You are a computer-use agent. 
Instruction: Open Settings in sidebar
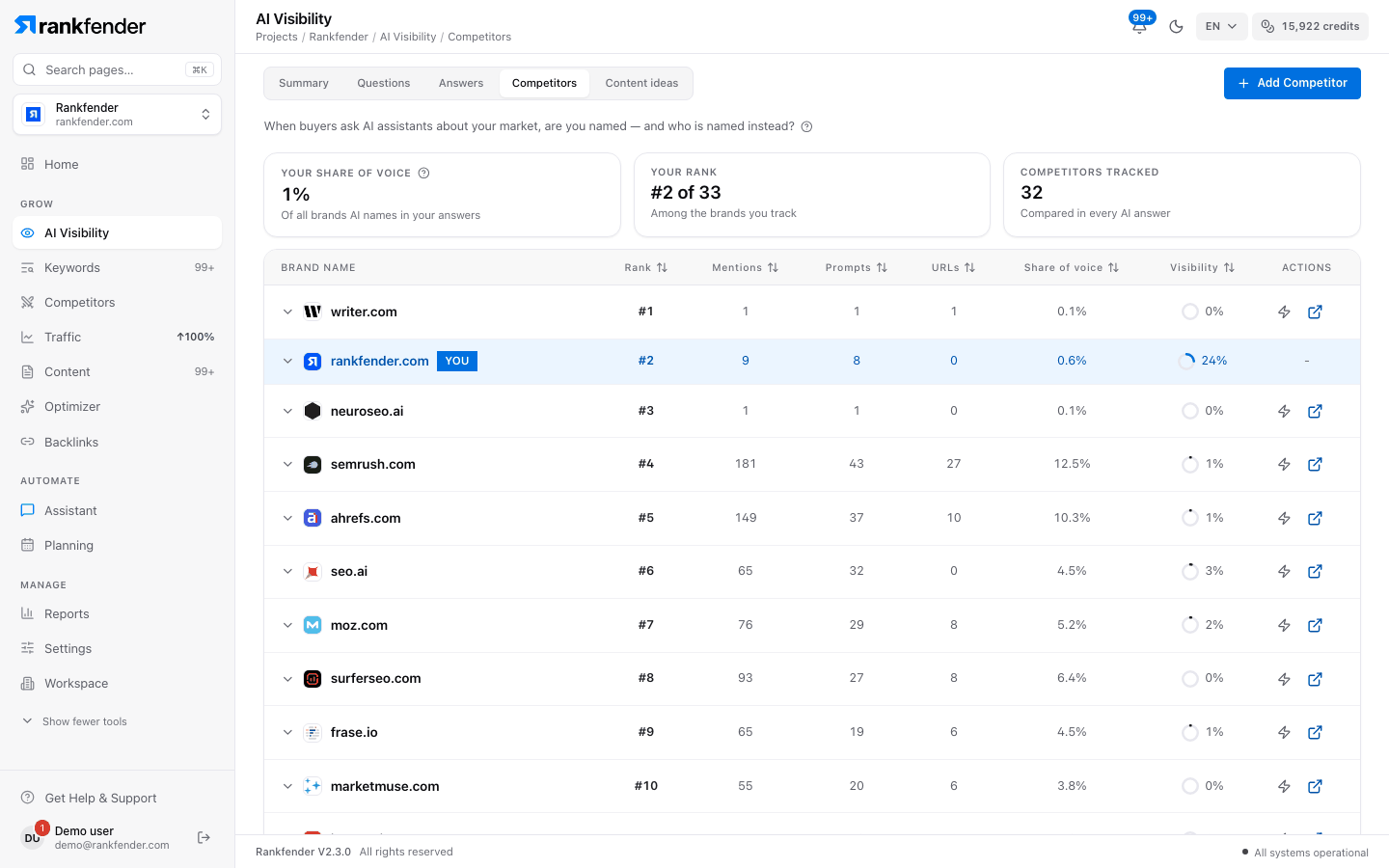118,649
